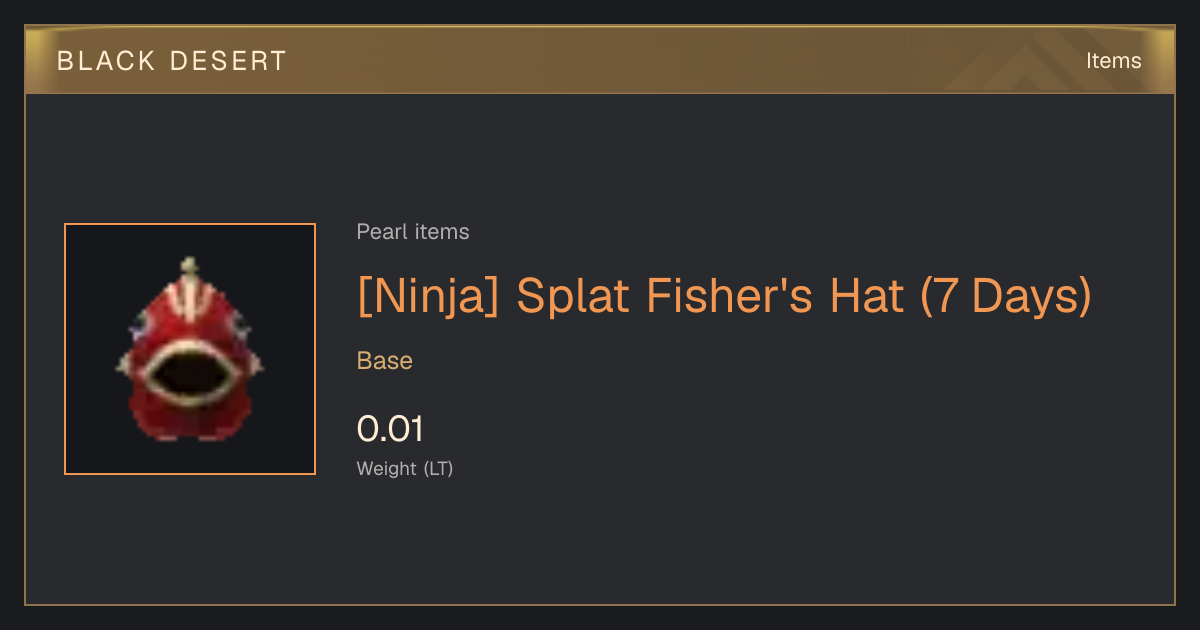Click the gold spike atop the hat
Screen dimensions: 1200x630
pyautogui.click(x=190, y=268)
